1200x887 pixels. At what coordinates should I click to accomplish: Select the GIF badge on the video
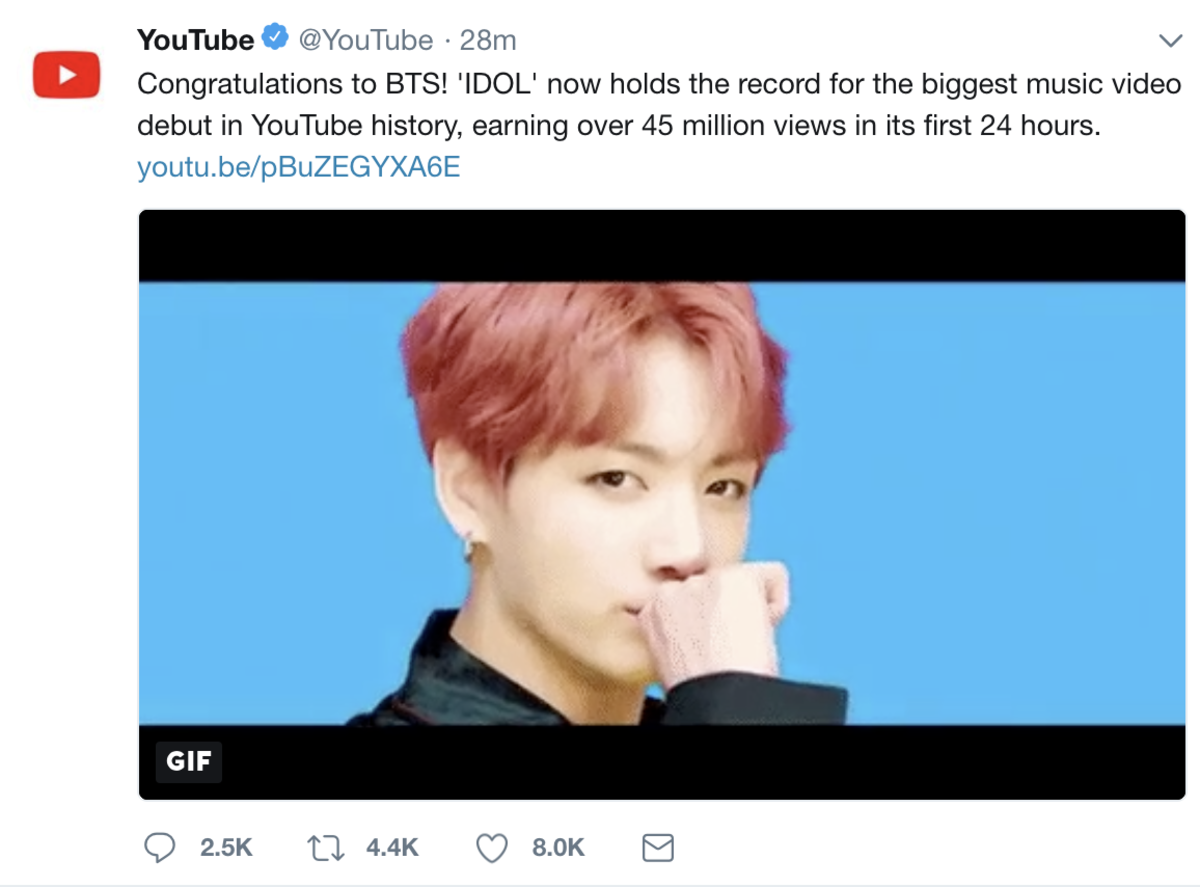point(188,762)
